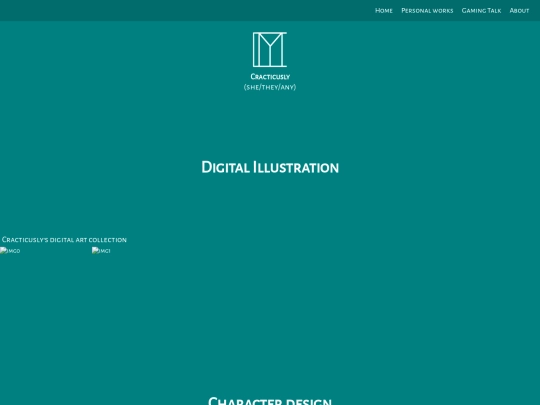The height and width of the screenshot is (405, 540).
Task: Click the Character design heading
Action: (270, 401)
